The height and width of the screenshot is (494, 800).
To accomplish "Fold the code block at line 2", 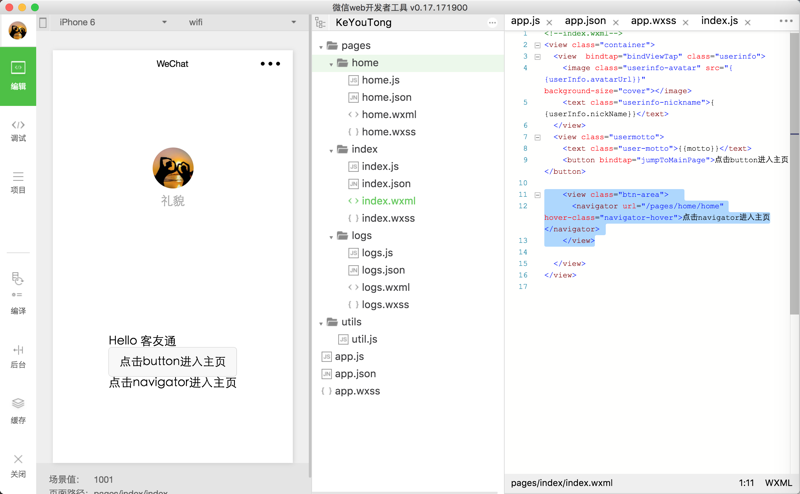I will [537, 45].
